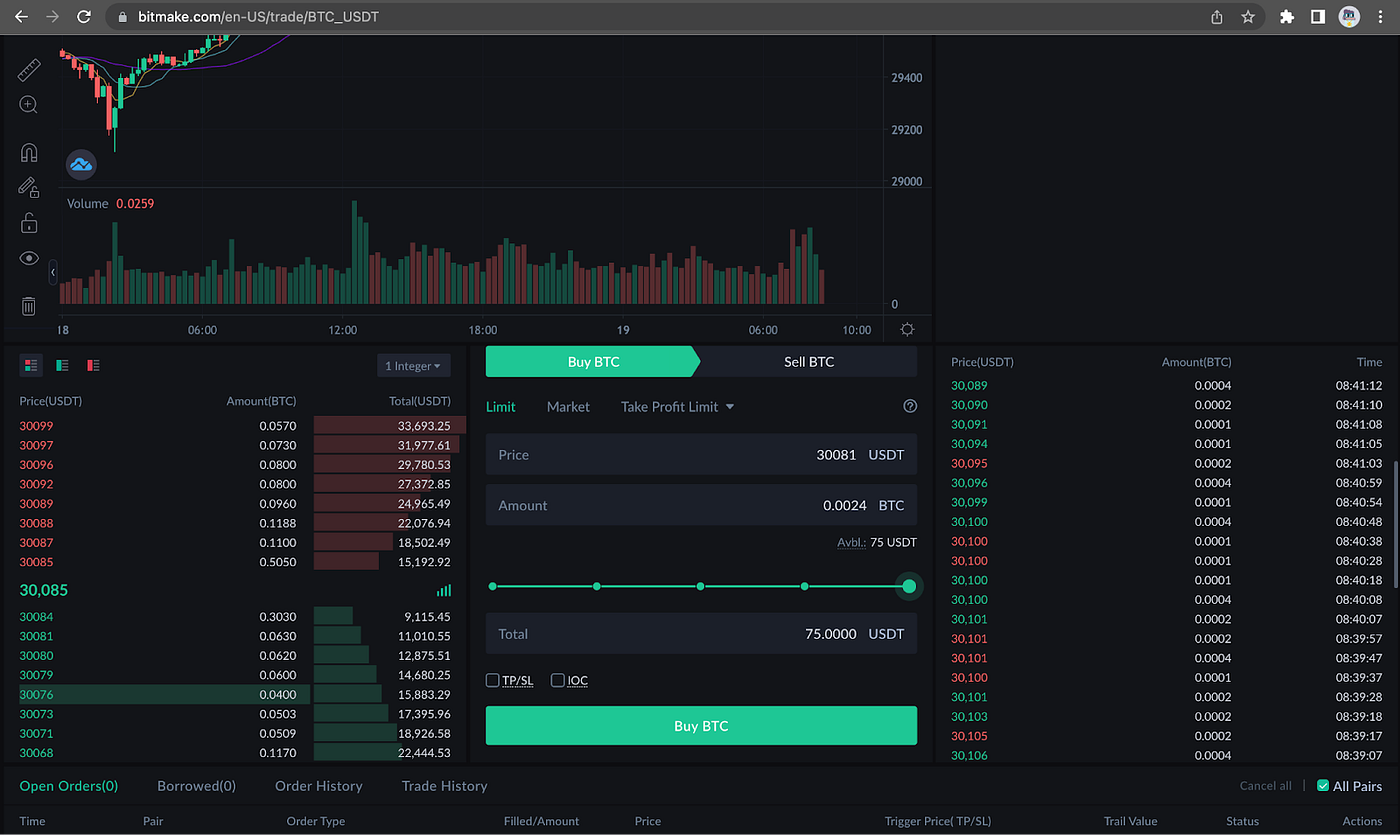Go back with browser back arrow

(x=21, y=17)
